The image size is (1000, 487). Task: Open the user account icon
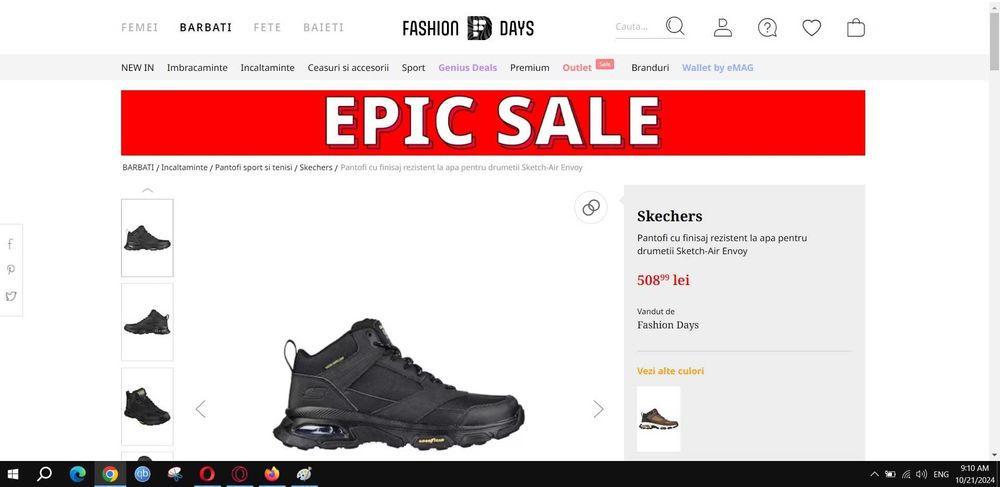point(723,27)
